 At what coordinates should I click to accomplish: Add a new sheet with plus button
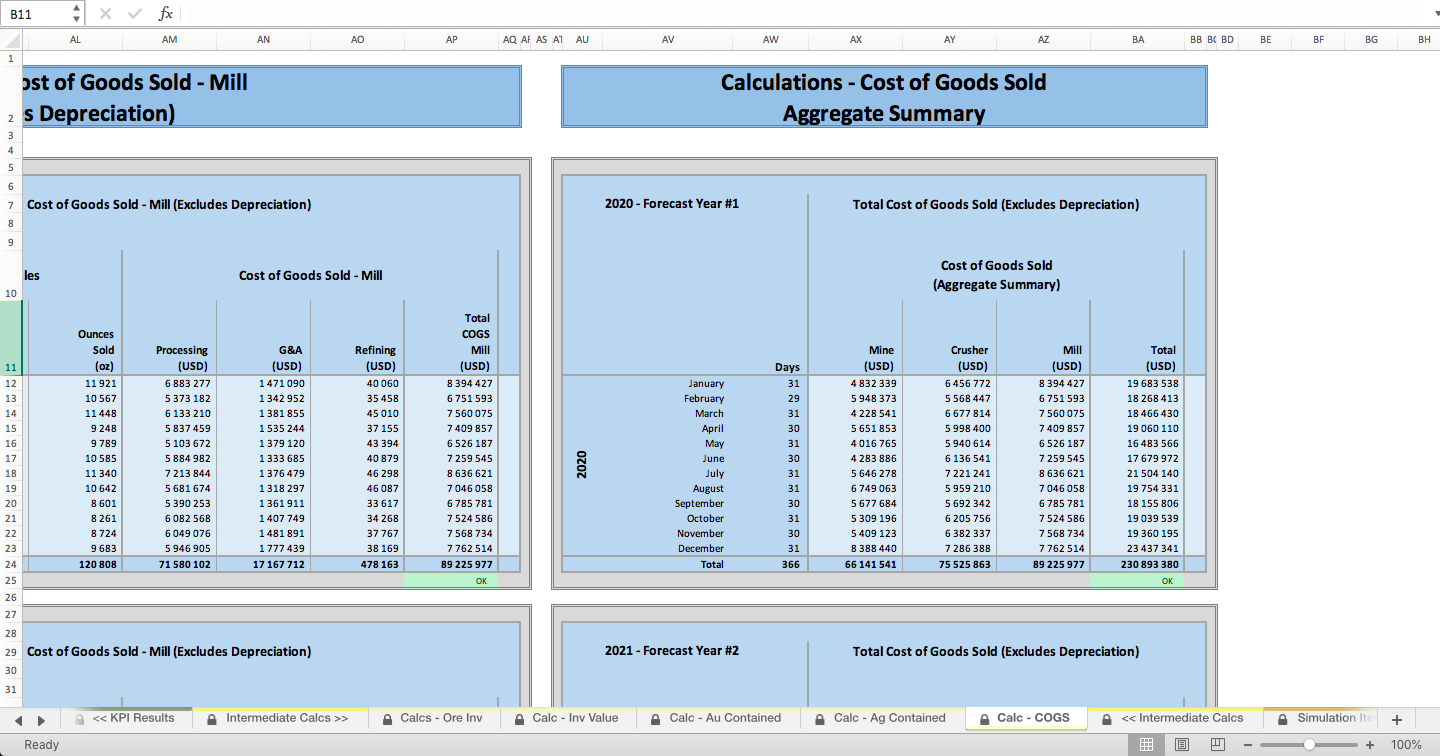coord(1397,719)
